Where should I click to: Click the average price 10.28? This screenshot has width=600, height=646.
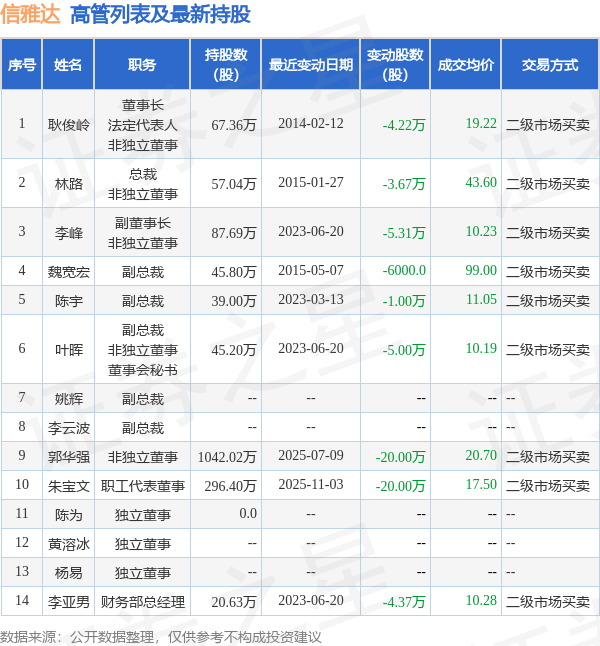click(481, 600)
